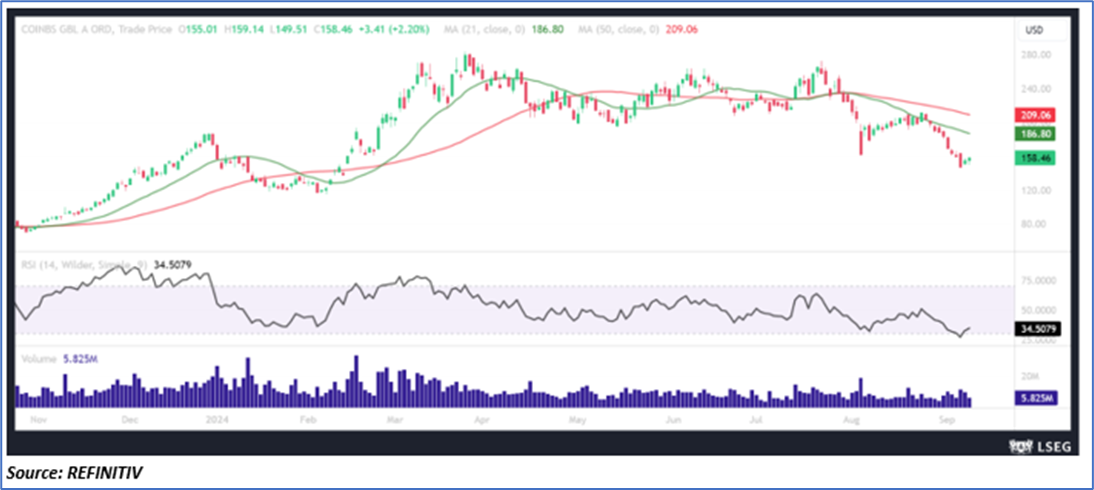Click the May date axis label

578,421
